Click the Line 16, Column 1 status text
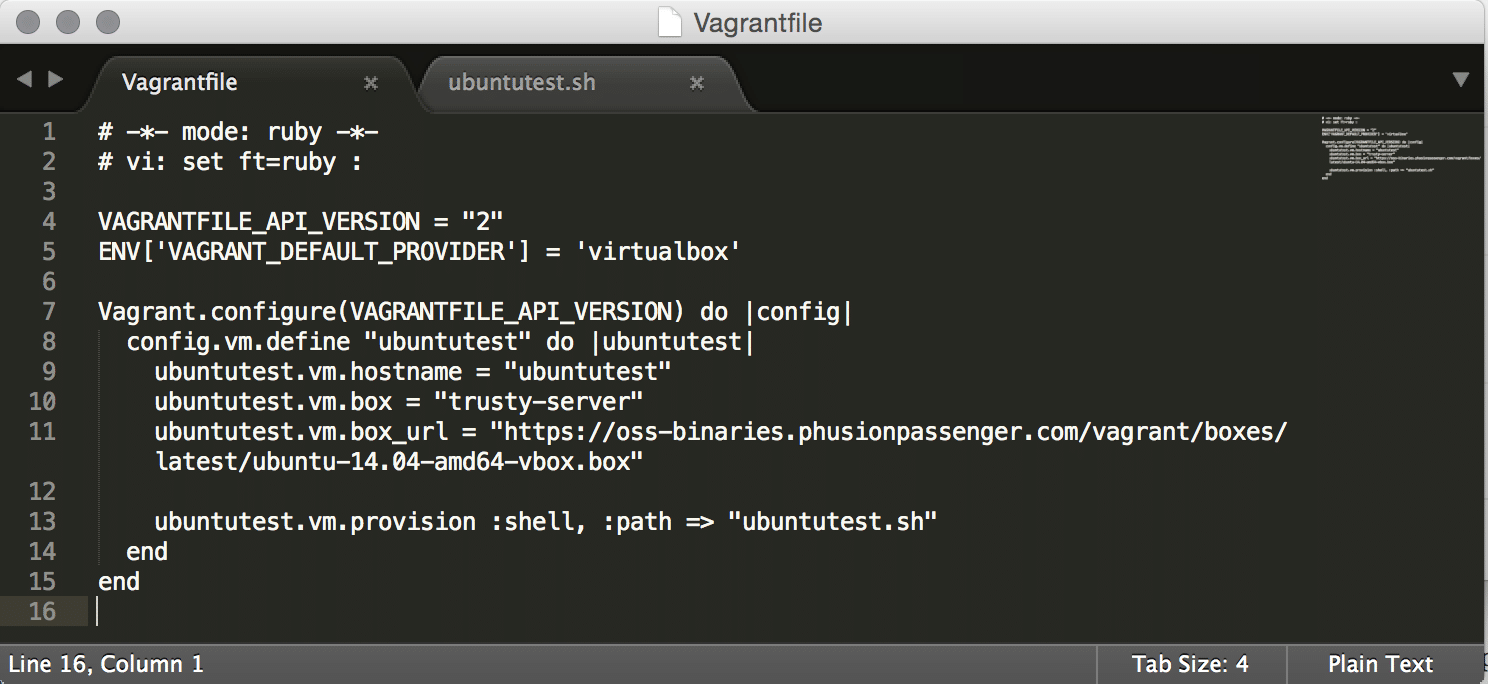This screenshot has width=1488, height=684. (x=106, y=664)
